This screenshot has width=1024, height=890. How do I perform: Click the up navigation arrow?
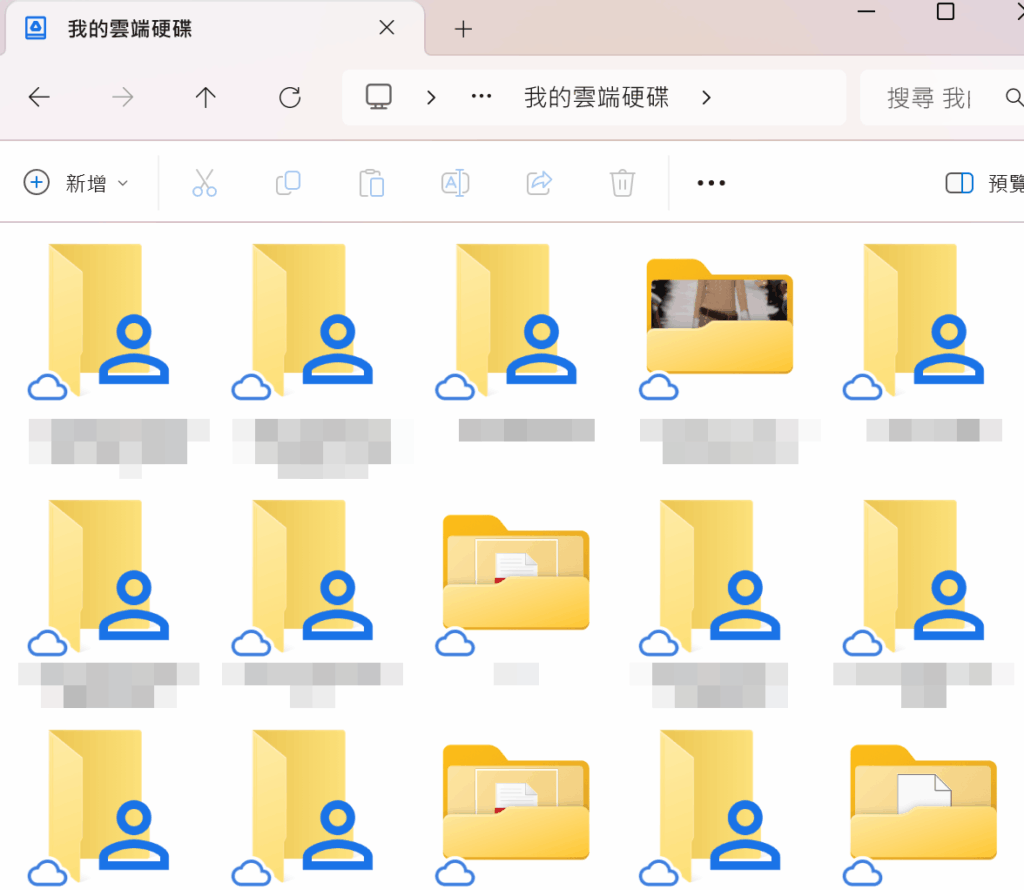click(x=205, y=97)
